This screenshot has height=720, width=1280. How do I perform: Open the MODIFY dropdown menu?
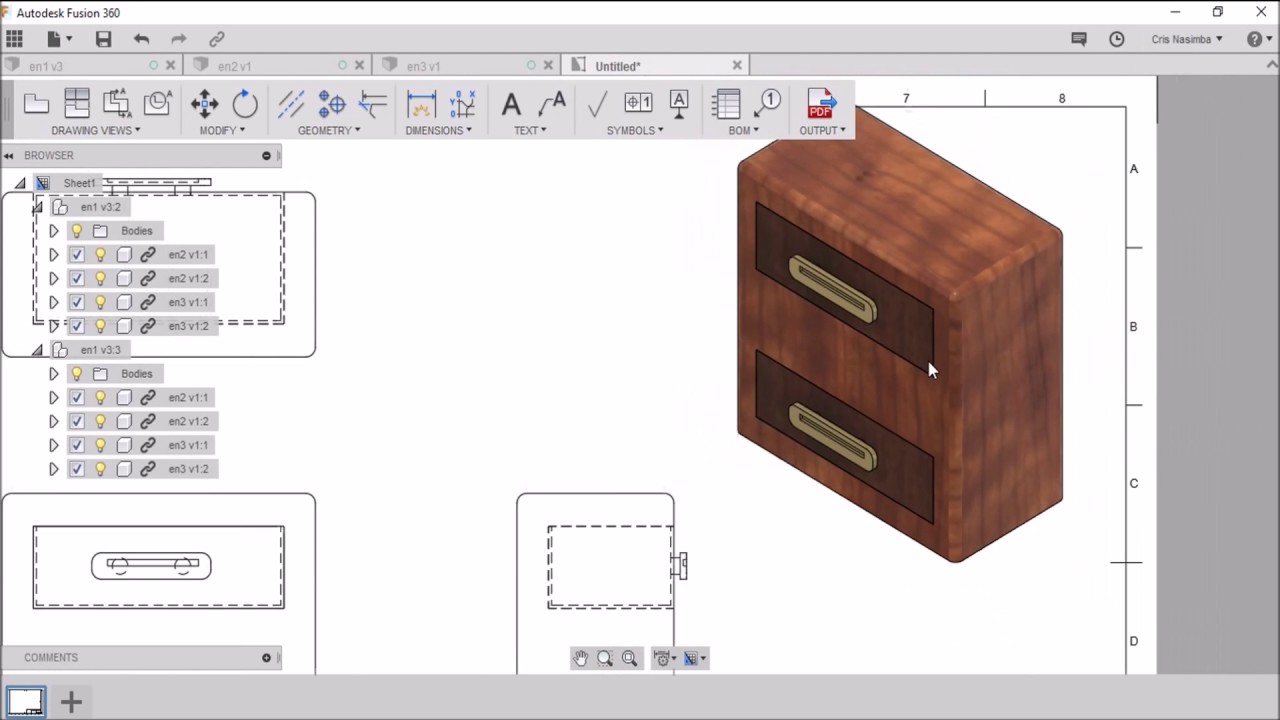[222, 130]
